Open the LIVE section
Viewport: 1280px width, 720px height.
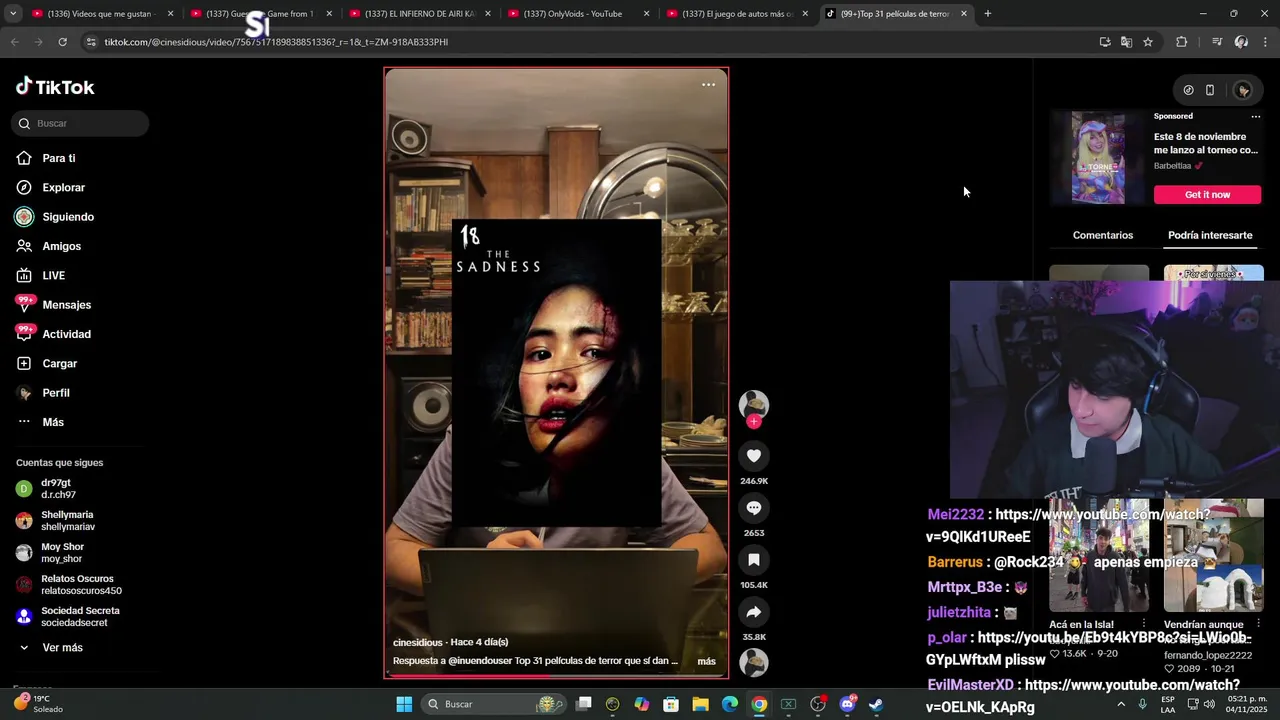click(53, 275)
